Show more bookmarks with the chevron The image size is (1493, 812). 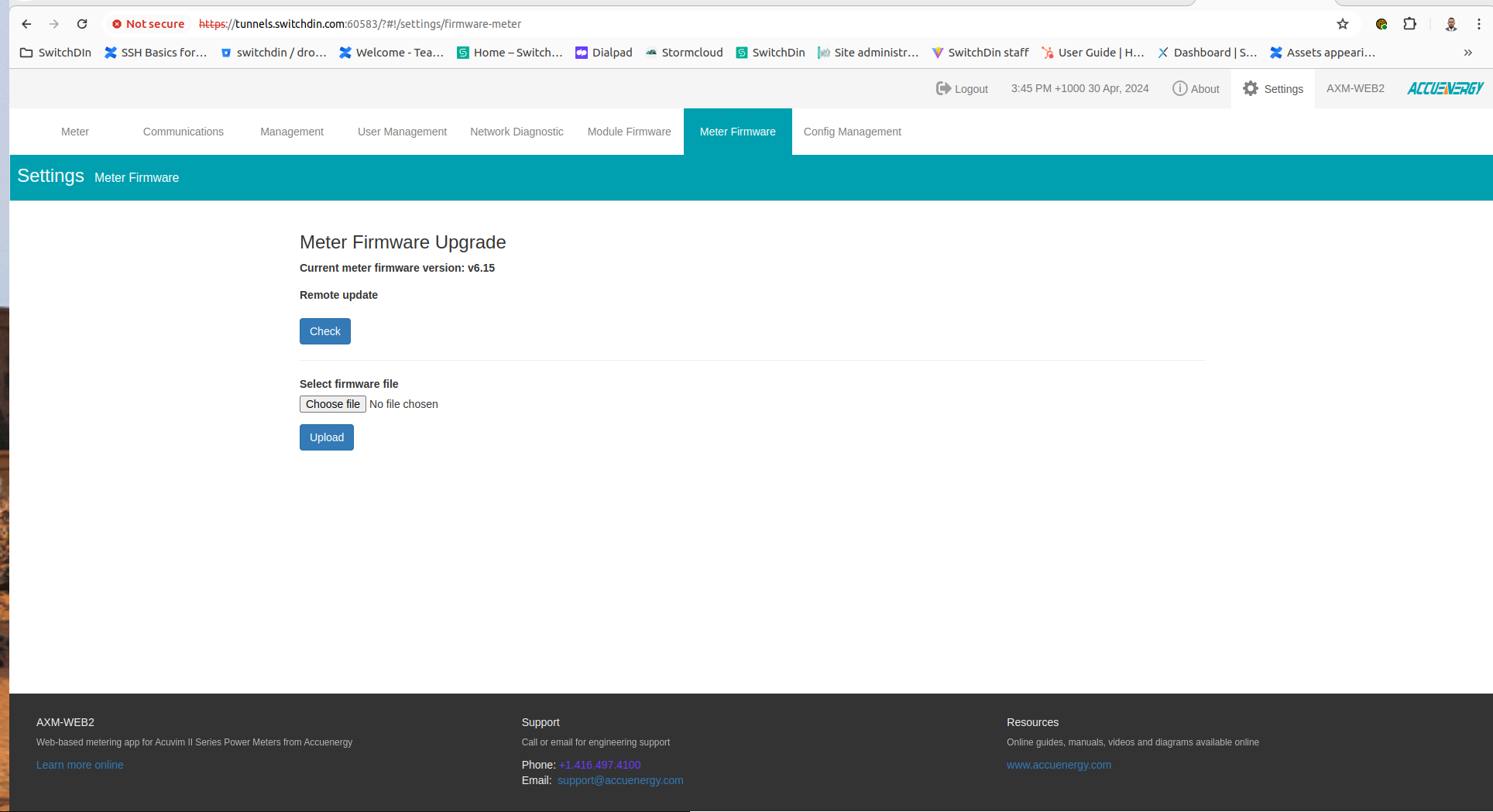(1467, 53)
